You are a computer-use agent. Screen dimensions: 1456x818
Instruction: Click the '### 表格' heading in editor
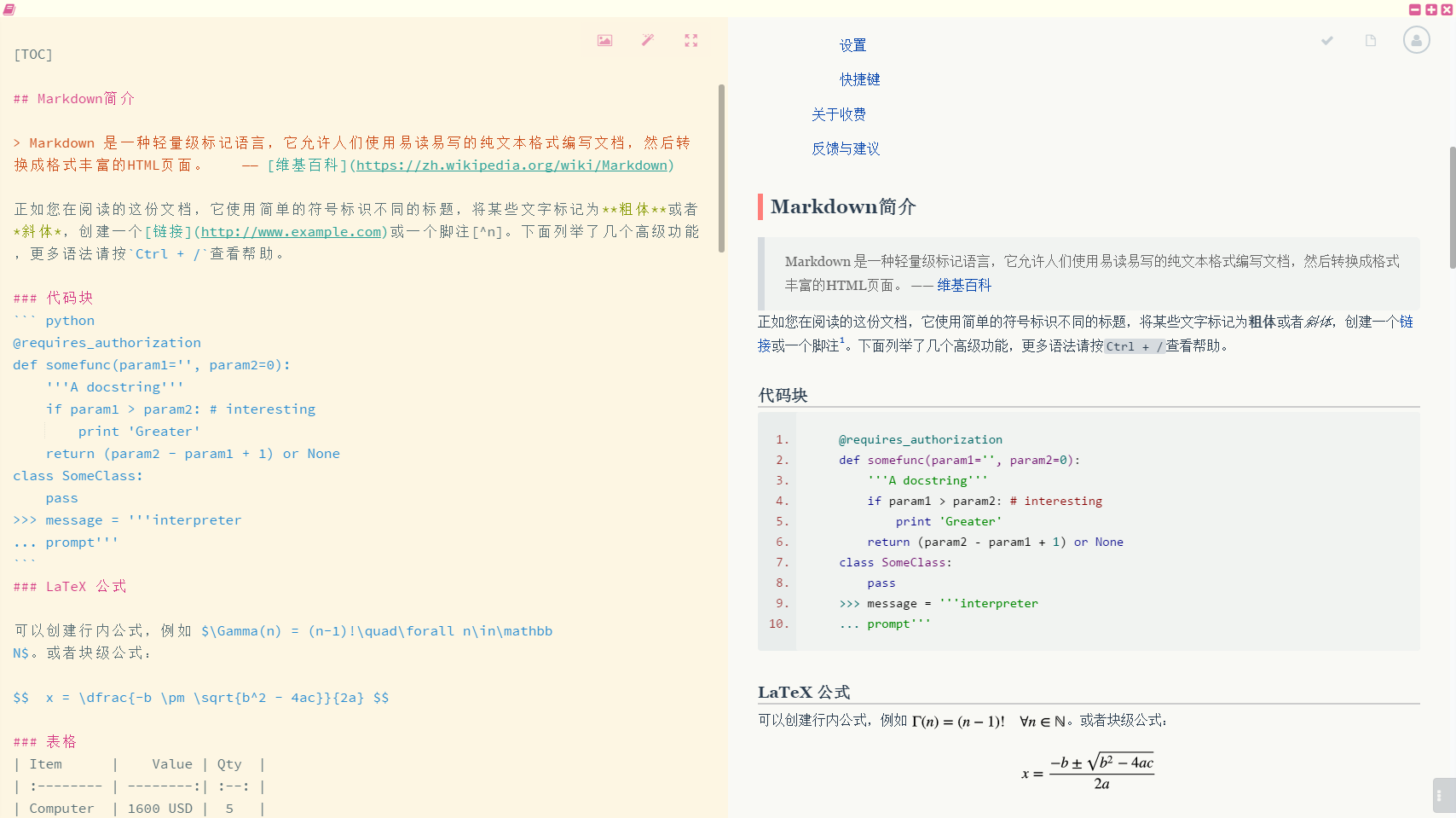click(x=45, y=741)
